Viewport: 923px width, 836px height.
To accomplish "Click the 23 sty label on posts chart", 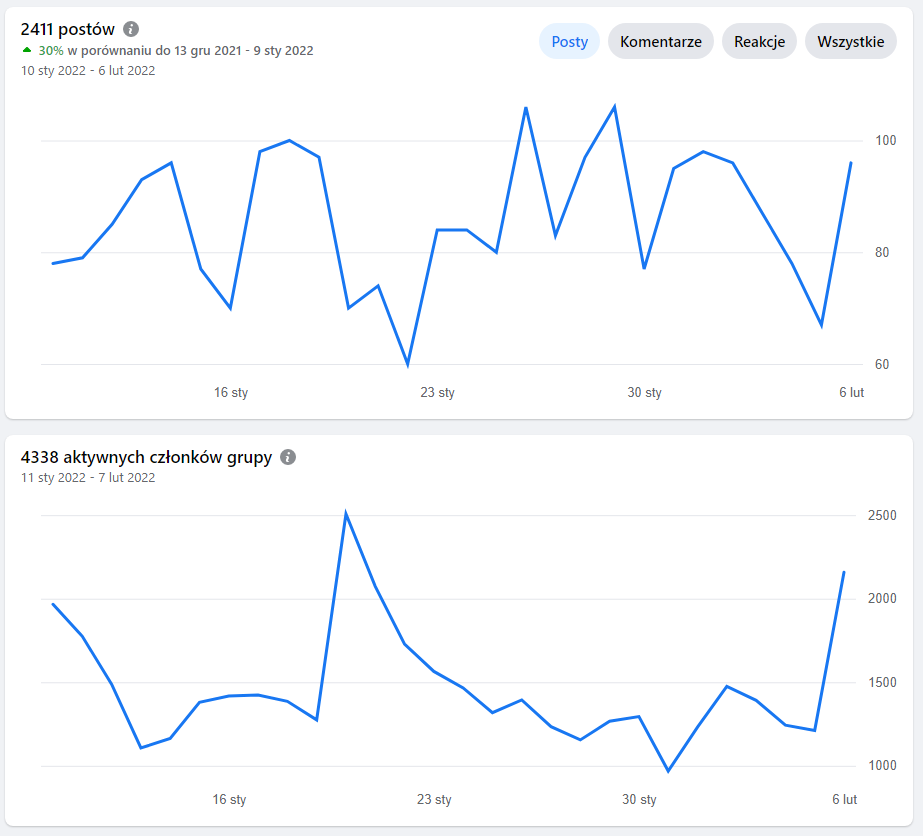I will pyautogui.click(x=437, y=392).
